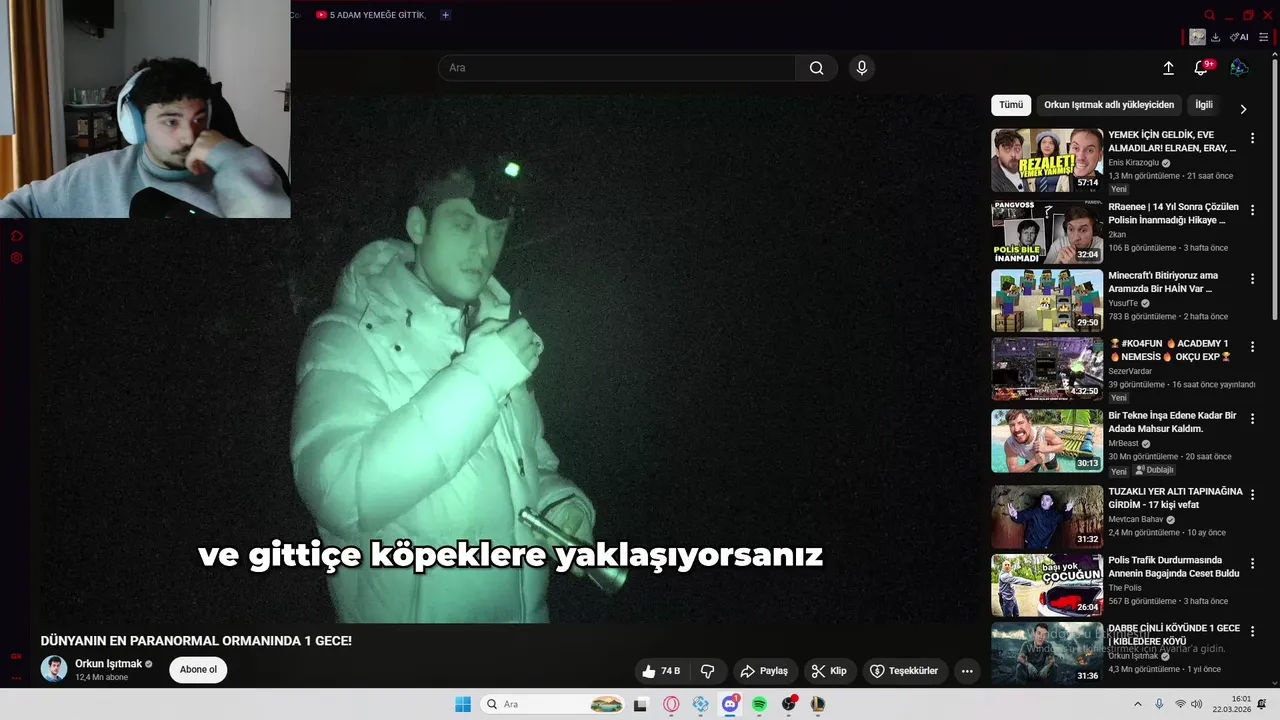This screenshot has width=1280, height=720.
Task: Open a new browser tab with plus icon
Action: click(x=445, y=15)
